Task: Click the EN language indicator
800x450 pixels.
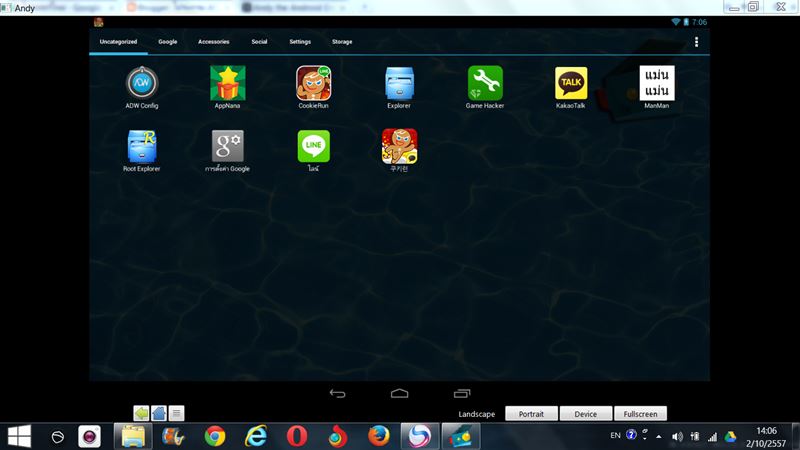Action: 615,435
